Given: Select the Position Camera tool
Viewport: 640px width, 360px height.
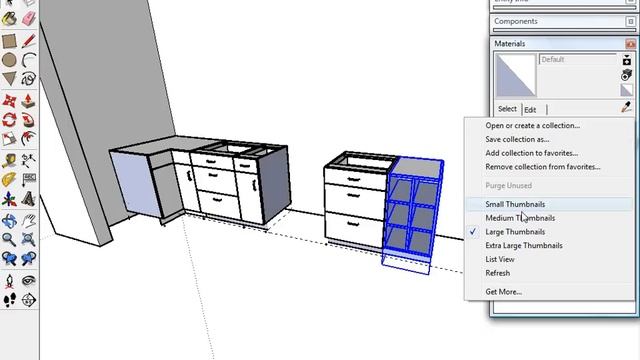Looking at the screenshot, I should (9, 281).
